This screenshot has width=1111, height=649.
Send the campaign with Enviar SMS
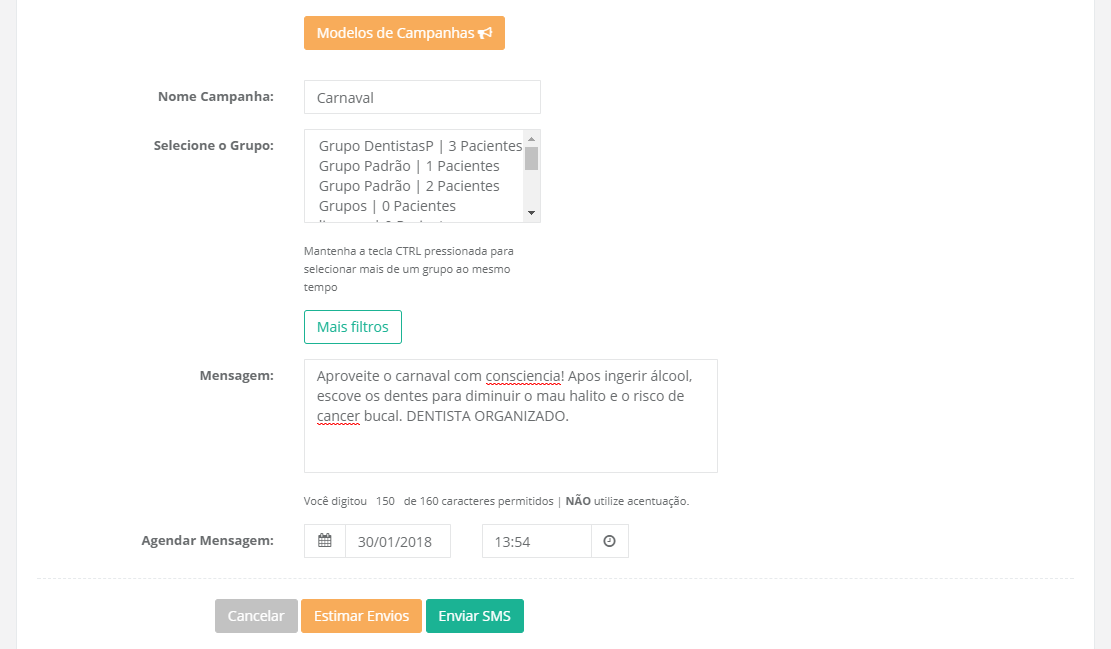point(474,616)
